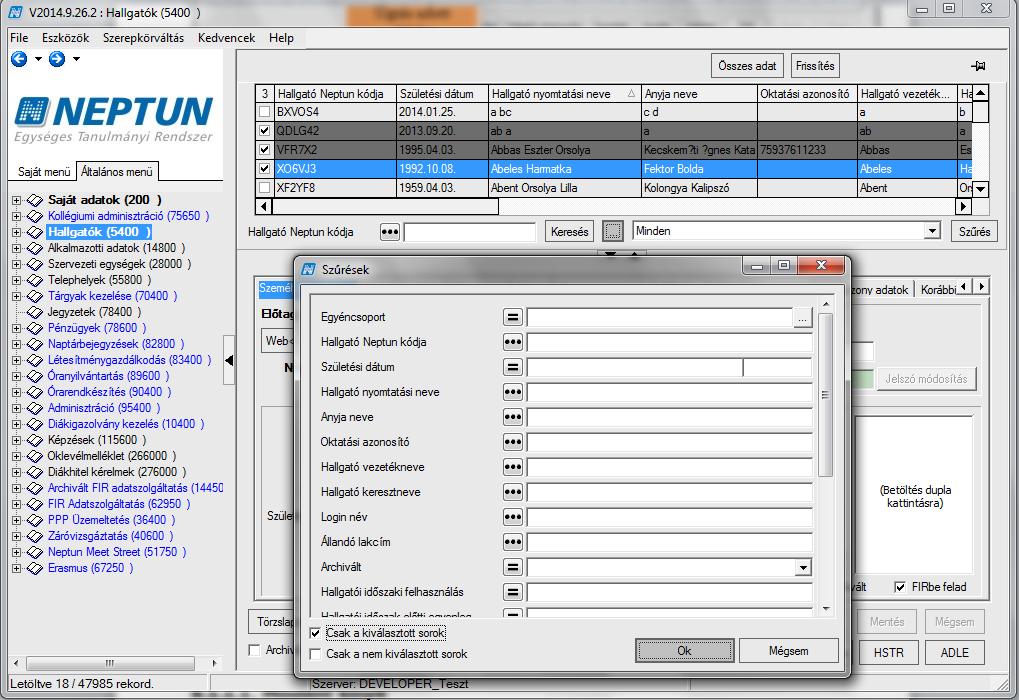Screen dimensions: 1019x700
Task: Expand the Képzések (115600) tree node
Action: [x=16, y=440]
